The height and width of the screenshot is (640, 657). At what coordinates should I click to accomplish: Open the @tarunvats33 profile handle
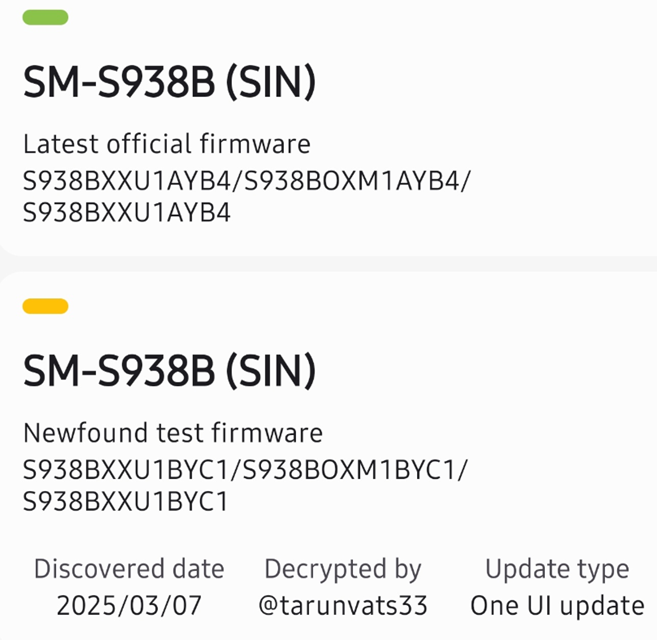coord(343,605)
